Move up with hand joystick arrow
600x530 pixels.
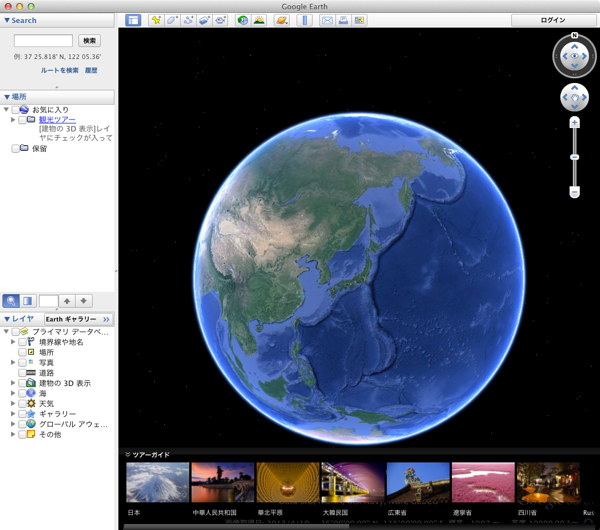pyautogui.click(x=574, y=88)
